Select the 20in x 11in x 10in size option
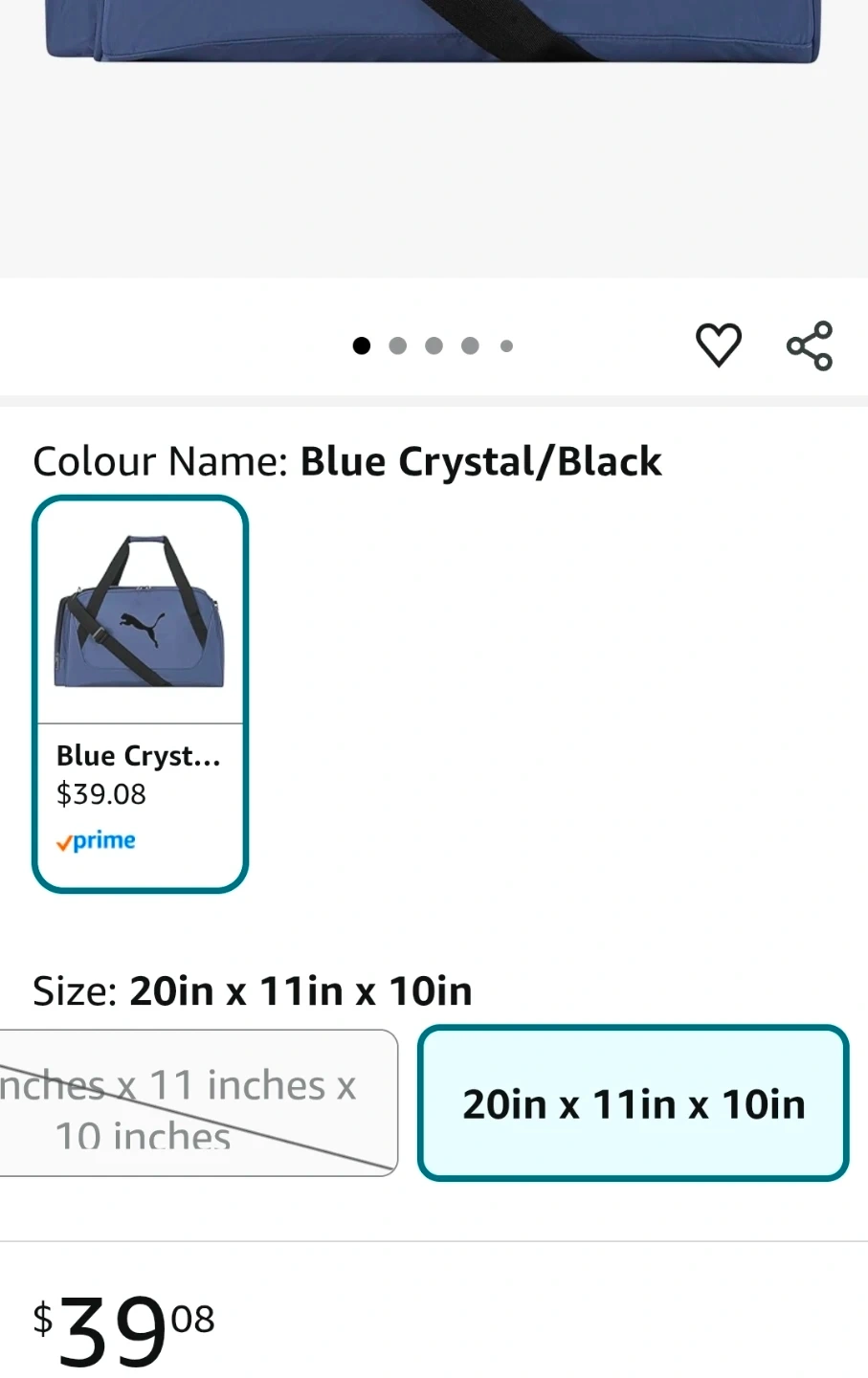This screenshot has height=1378, width=868. click(x=633, y=1103)
